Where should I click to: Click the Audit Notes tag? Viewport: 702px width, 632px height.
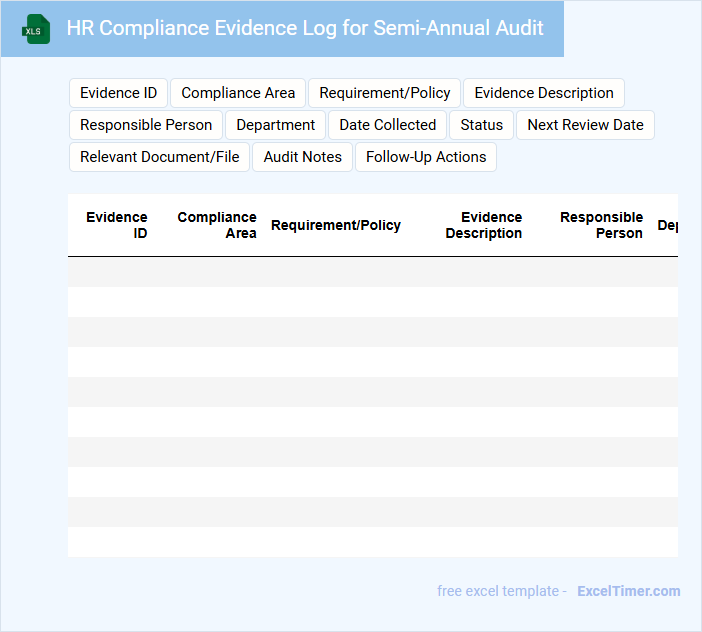(x=302, y=157)
